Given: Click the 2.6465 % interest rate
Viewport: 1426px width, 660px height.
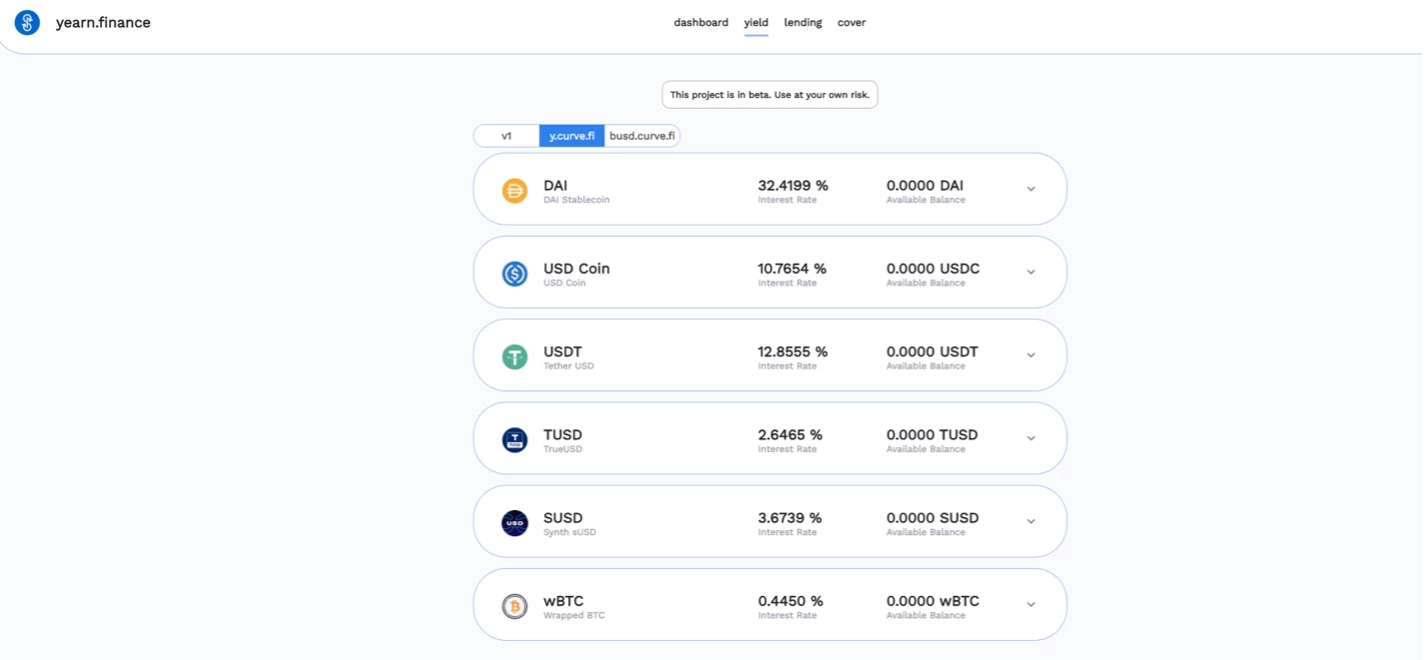Looking at the screenshot, I should pyautogui.click(x=790, y=434).
